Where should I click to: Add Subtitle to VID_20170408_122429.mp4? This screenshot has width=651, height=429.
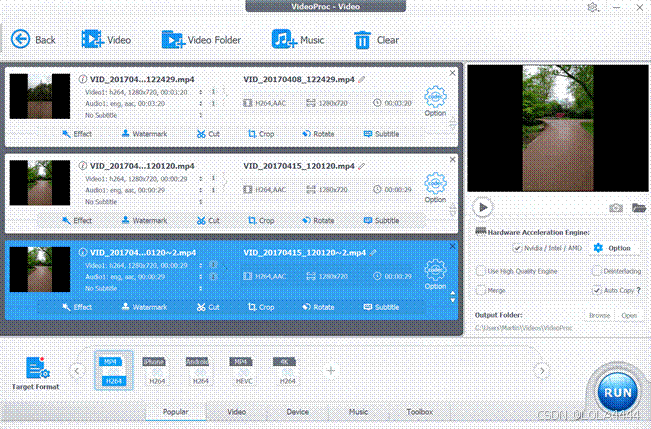point(381,134)
